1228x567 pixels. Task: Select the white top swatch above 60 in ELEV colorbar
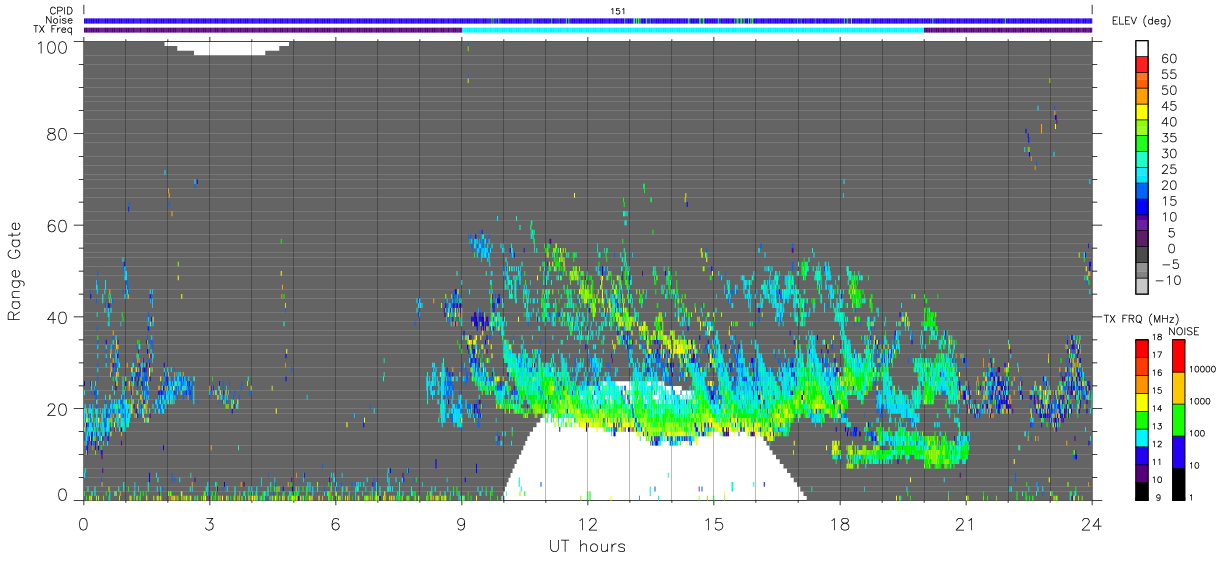pos(1143,49)
